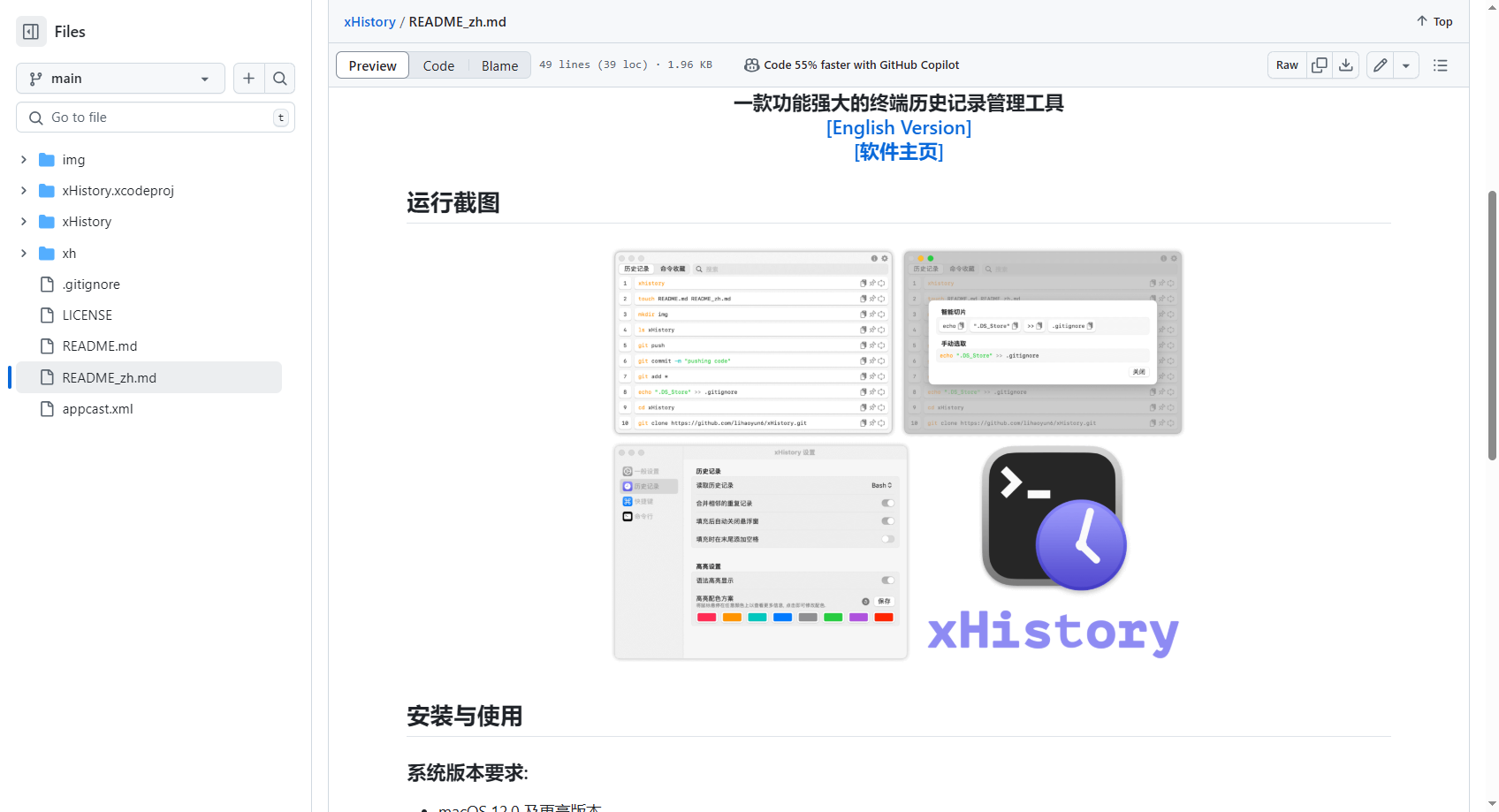Open the appcast.xml file
This screenshot has height=812, width=1499.
(97, 409)
